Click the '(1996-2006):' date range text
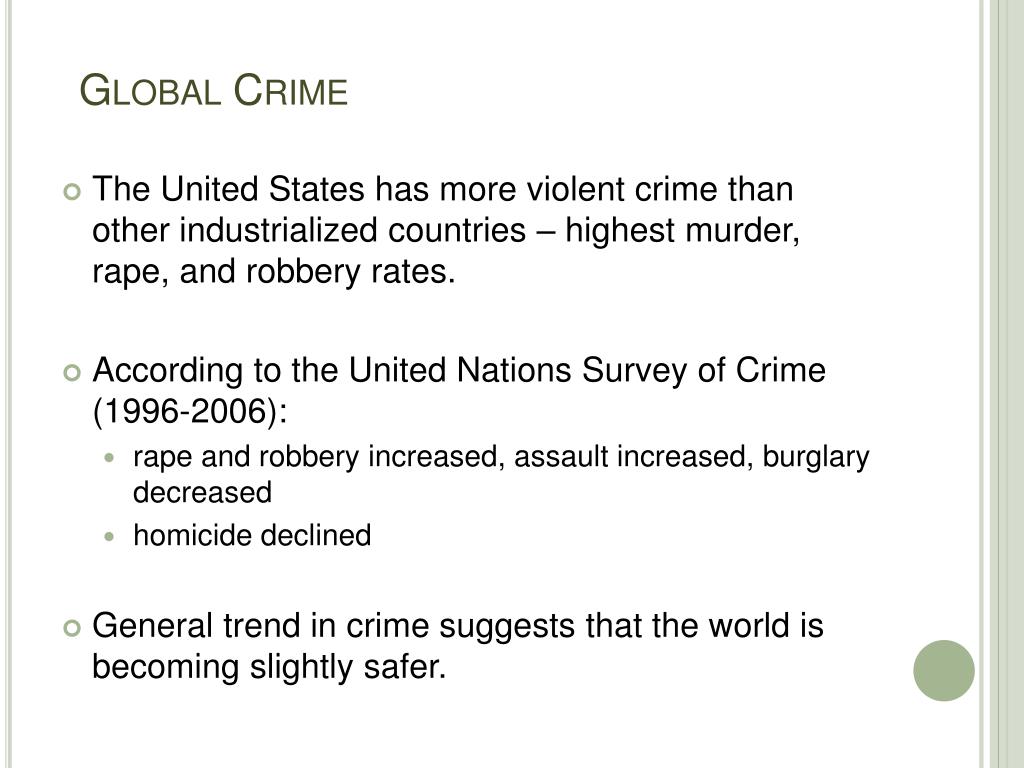This screenshot has height=768, width=1024. point(190,411)
